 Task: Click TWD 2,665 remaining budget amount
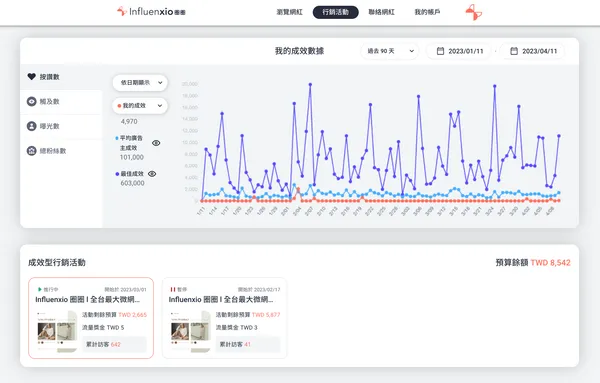[132, 315]
